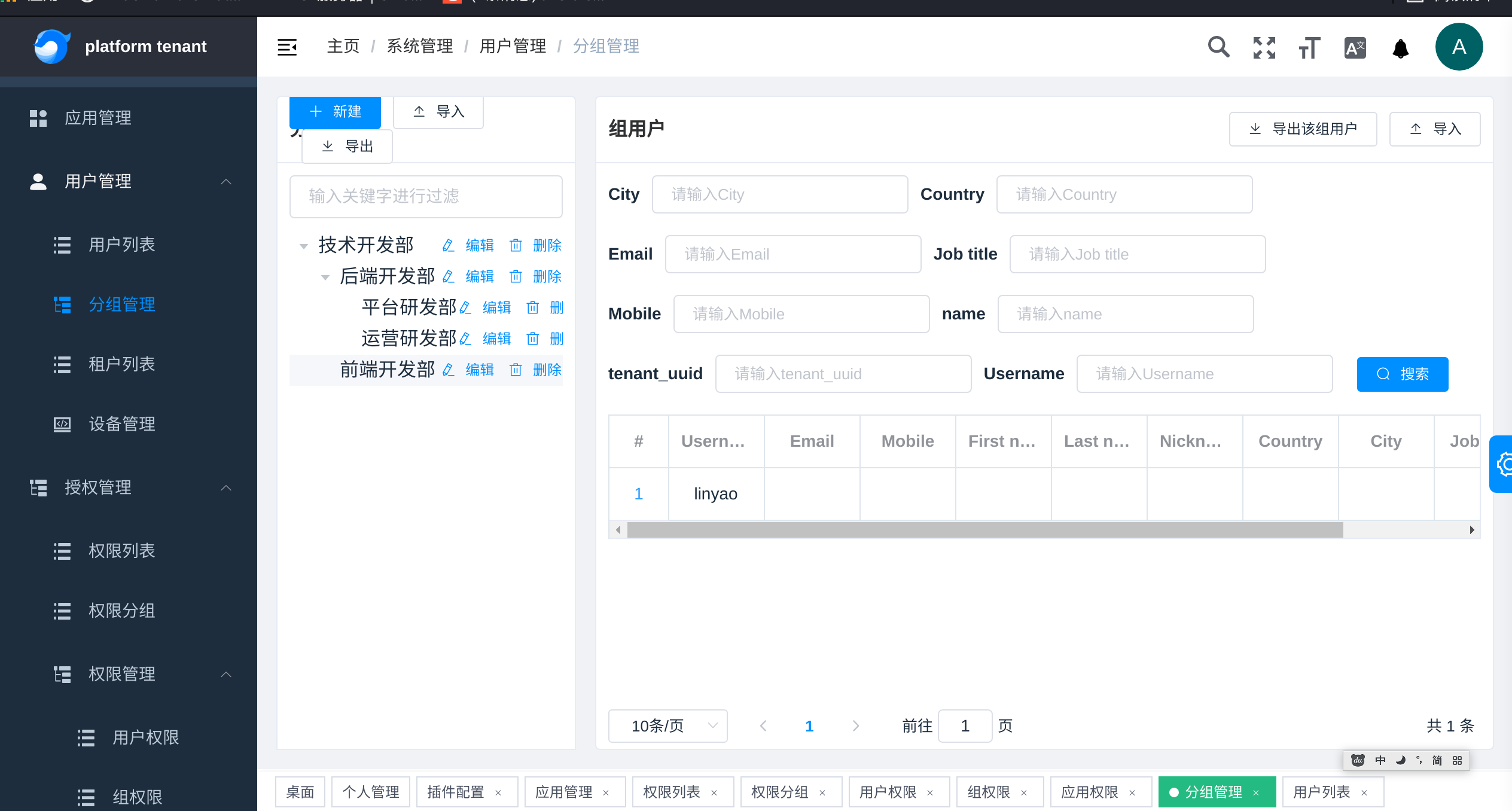Click the trash icon beside 后端开发部
Screen dimensions: 1512x811
point(516,276)
